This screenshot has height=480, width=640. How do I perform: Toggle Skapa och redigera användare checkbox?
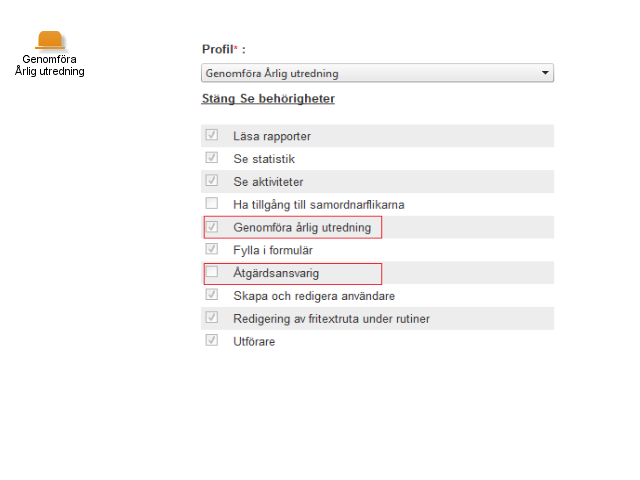211,295
